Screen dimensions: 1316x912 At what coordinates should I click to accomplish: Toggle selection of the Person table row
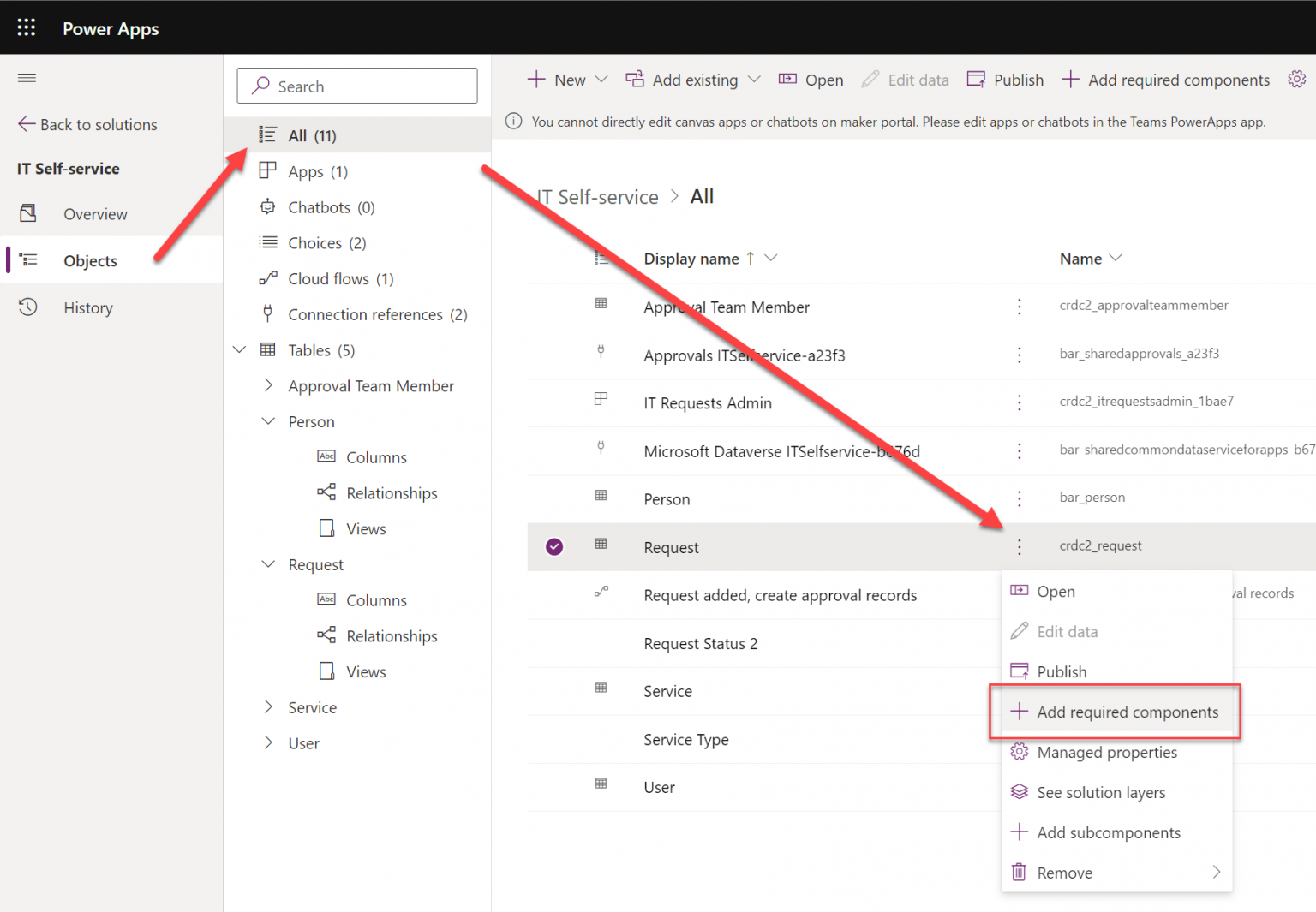(x=554, y=498)
